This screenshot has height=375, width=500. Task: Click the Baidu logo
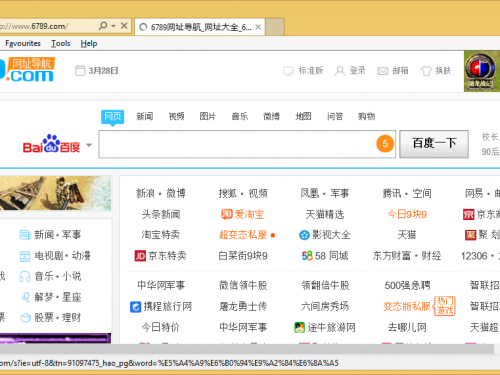(51, 144)
